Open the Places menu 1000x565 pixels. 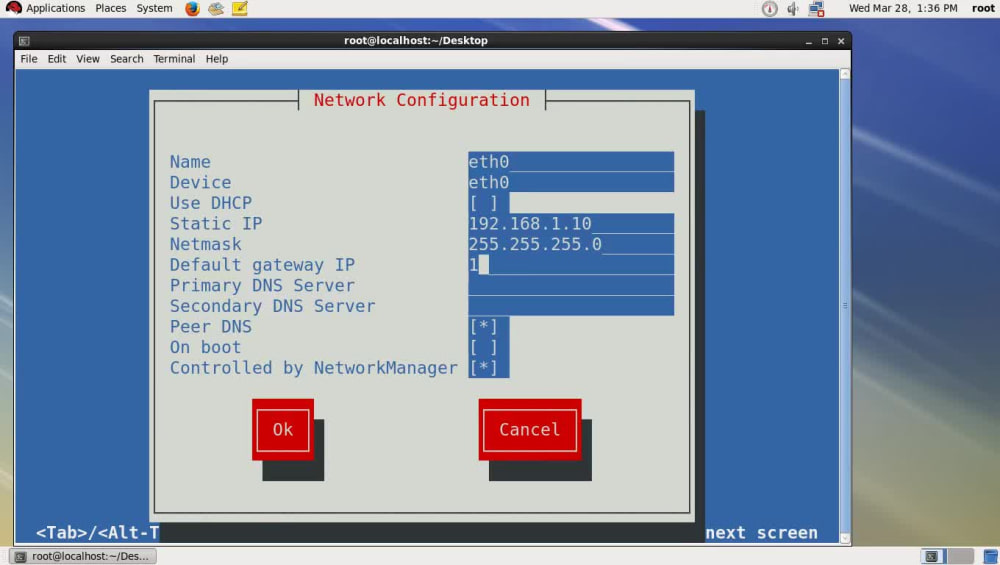click(x=111, y=8)
